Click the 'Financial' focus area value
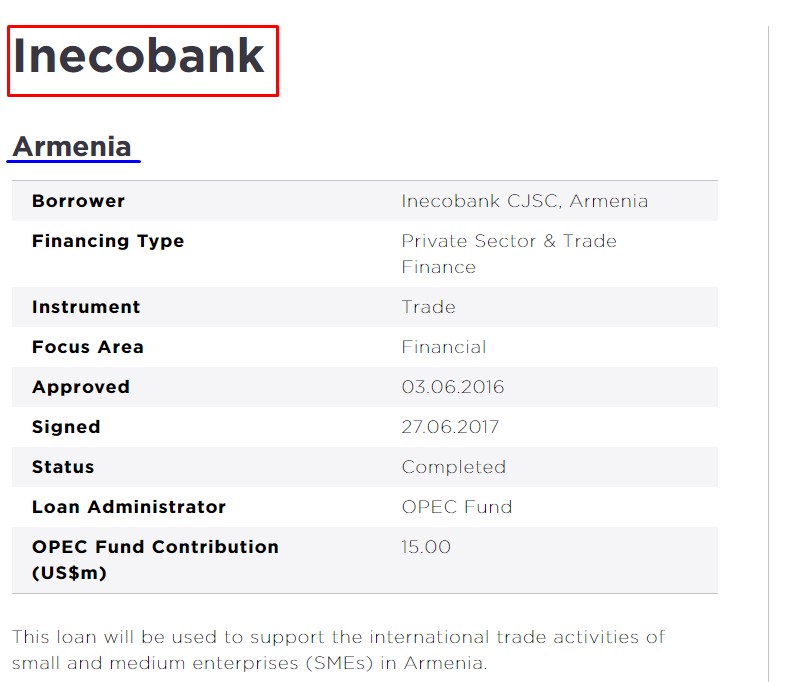This screenshot has width=787, height=682. pyautogui.click(x=443, y=347)
